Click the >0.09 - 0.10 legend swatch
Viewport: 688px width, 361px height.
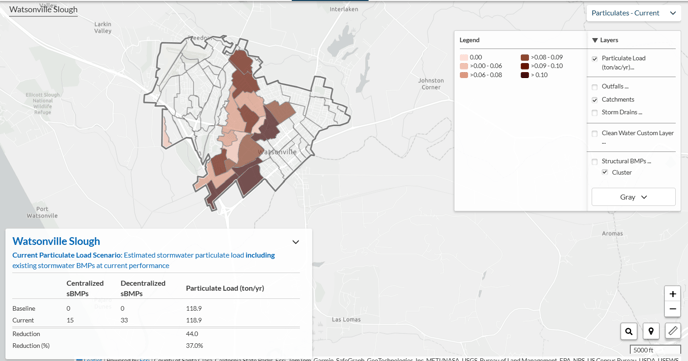pyautogui.click(x=525, y=66)
